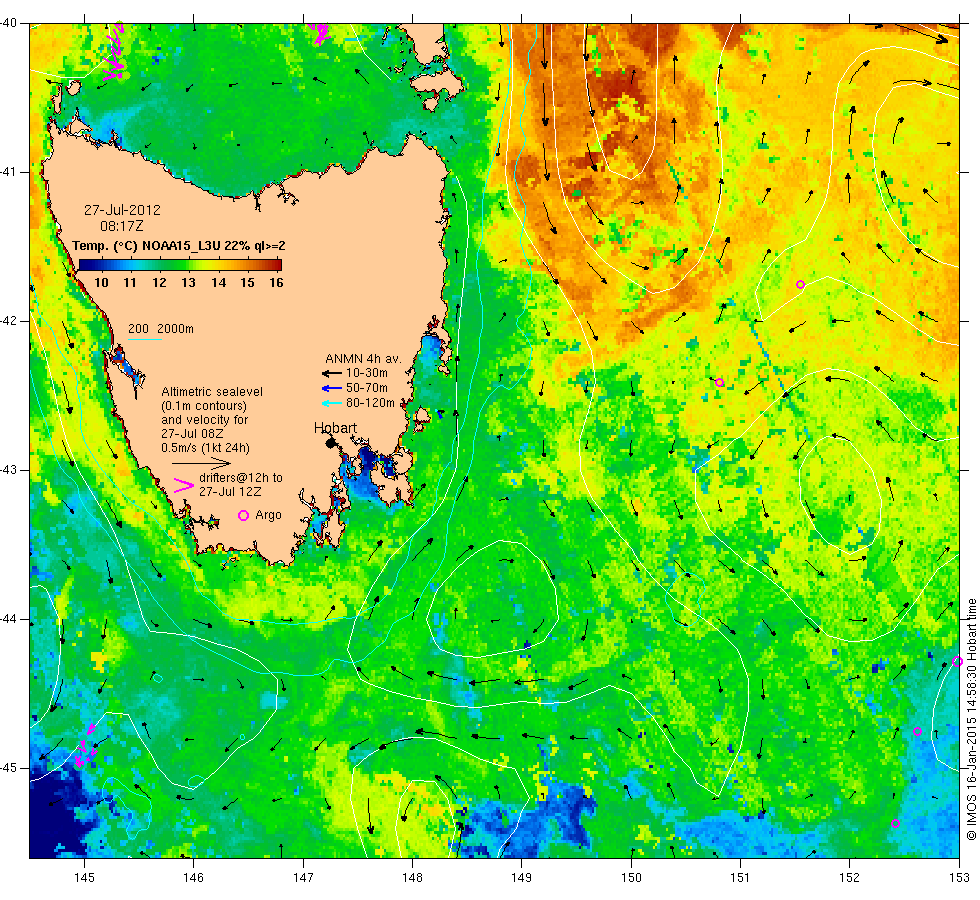Click the 'Altimetric sealevel' text
The width and height of the screenshot is (980, 900).
tap(212, 392)
